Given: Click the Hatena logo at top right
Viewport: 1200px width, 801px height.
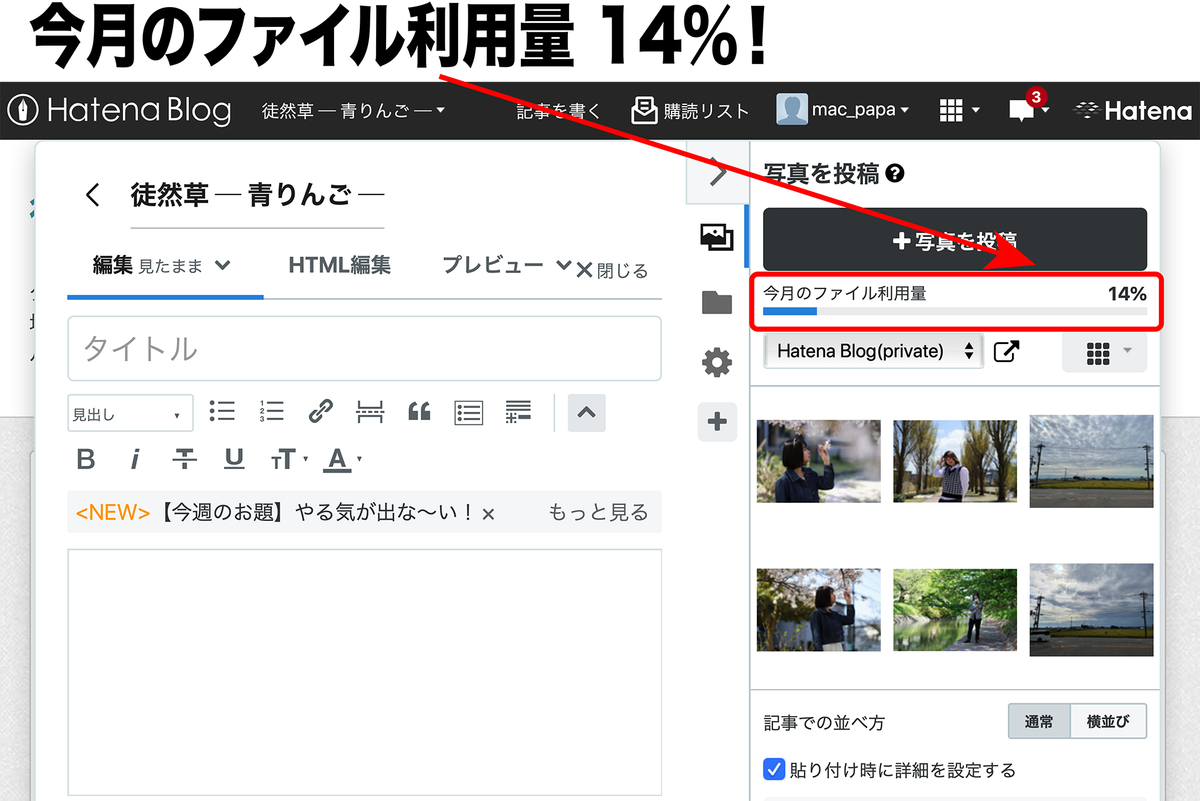Looking at the screenshot, I should point(1132,111).
